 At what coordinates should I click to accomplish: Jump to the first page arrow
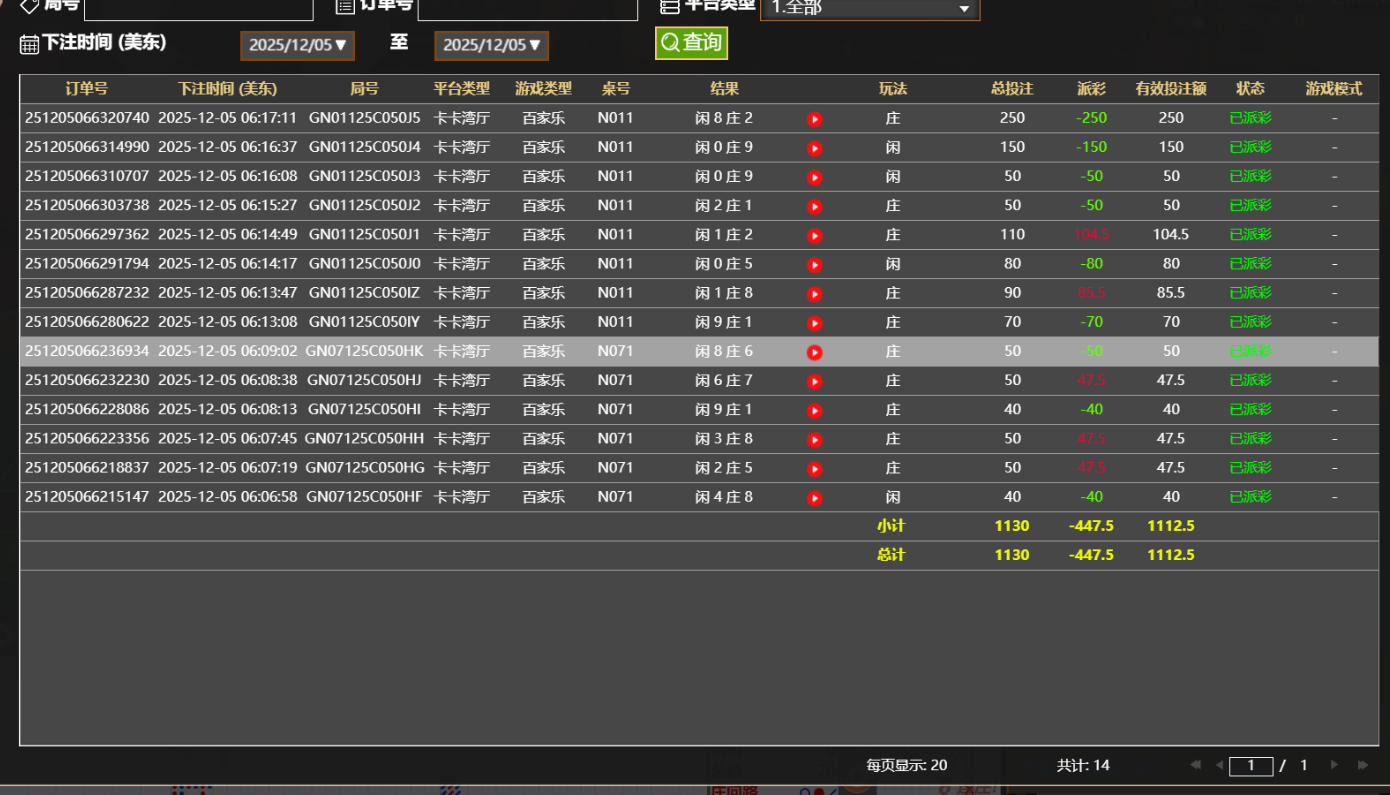(x=1195, y=765)
